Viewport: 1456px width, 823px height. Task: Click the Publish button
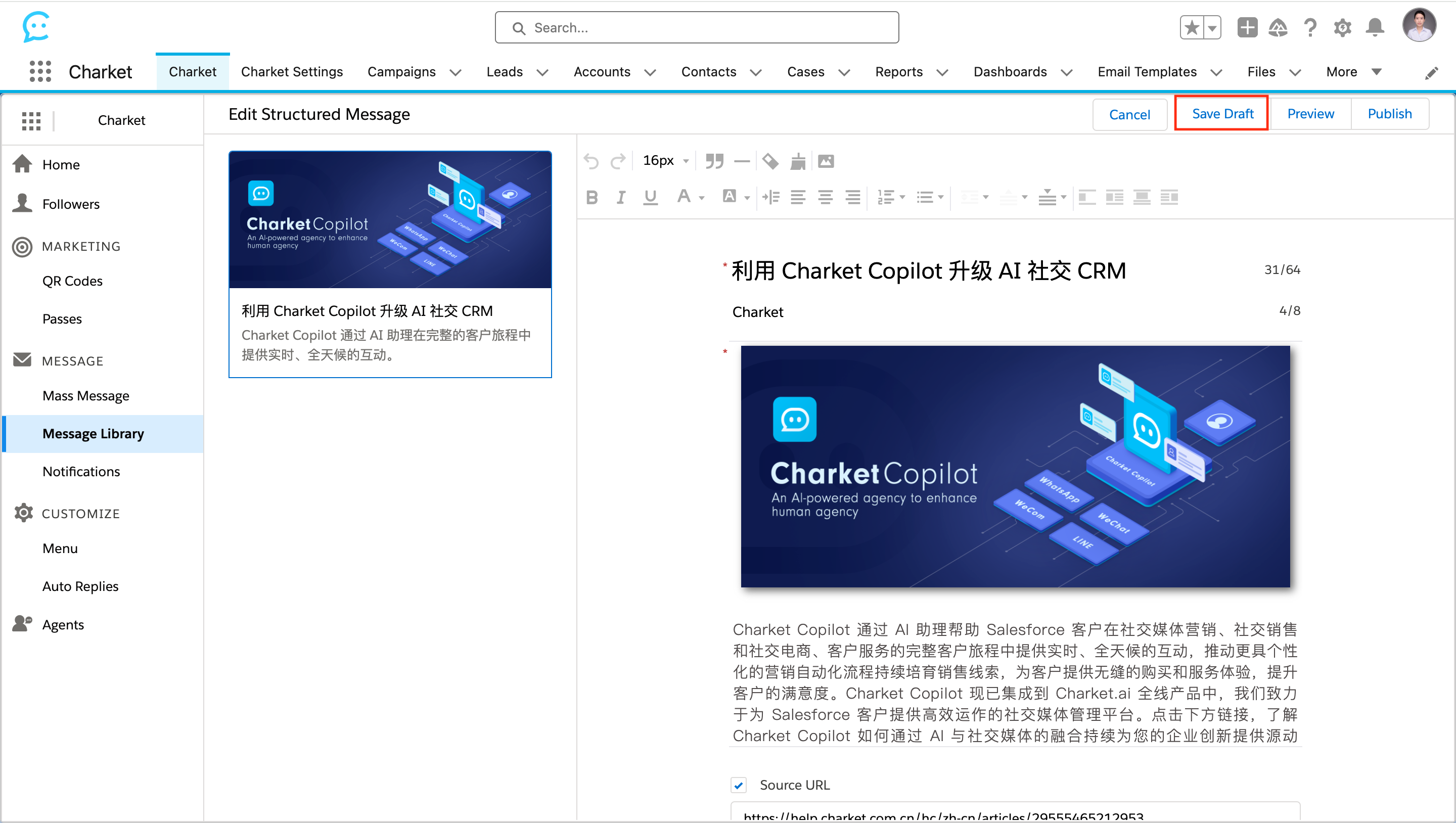coord(1389,114)
